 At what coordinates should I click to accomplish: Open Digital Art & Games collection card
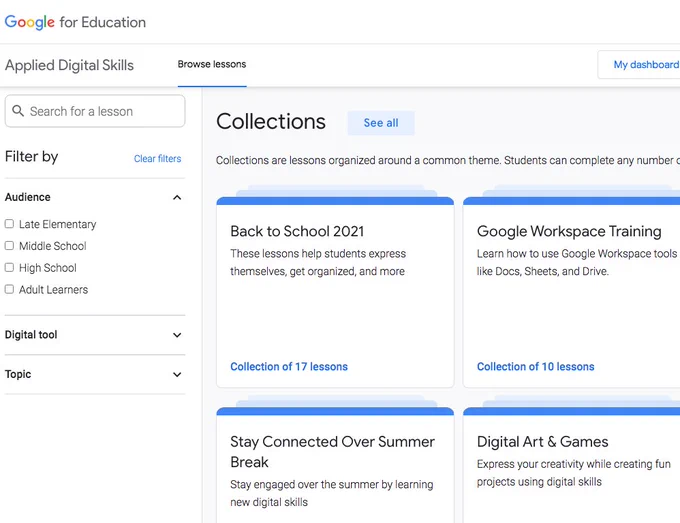coord(572,465)
